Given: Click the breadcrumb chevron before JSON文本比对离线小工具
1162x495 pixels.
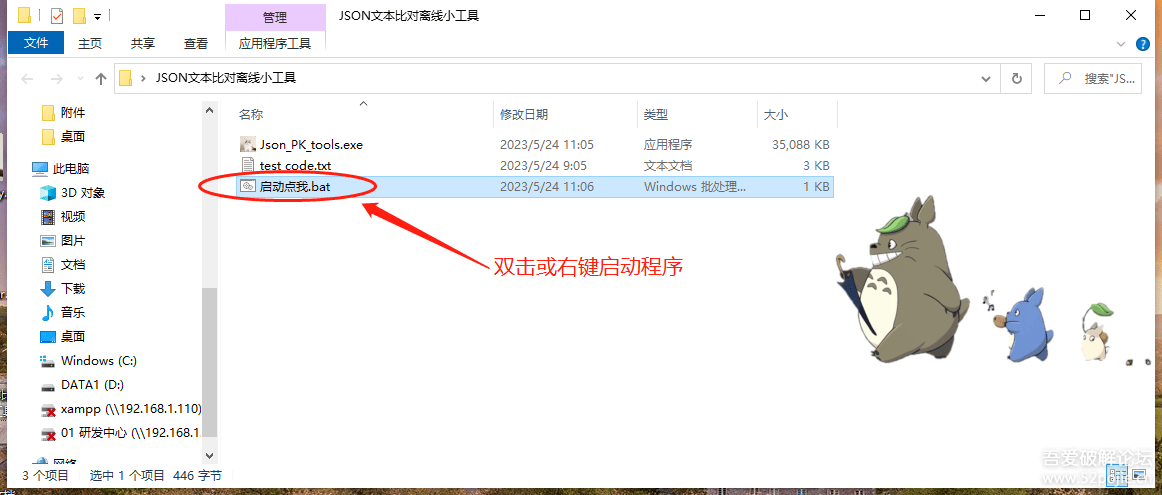Looking at the screenshot, I should 142,78.
